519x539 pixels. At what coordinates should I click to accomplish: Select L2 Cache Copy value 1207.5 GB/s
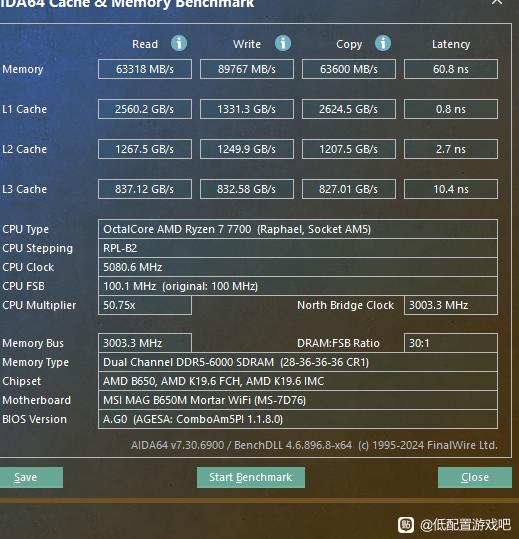pyautogui.click(x=349, y=149)
